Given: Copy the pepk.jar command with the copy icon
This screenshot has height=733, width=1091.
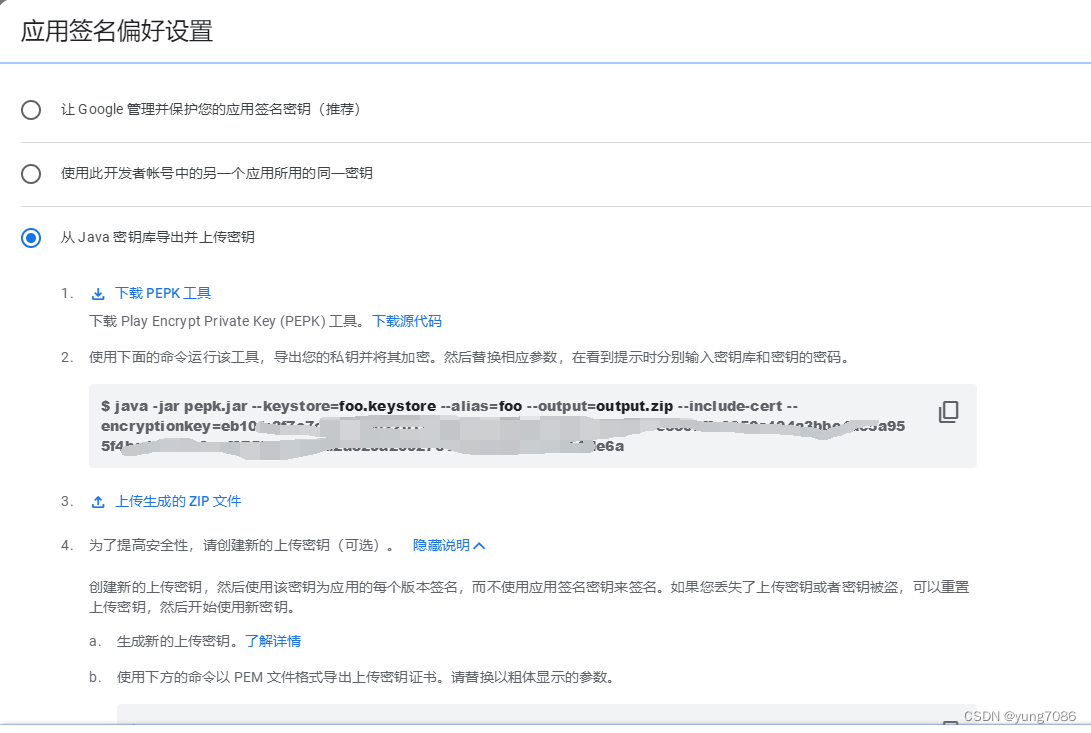Looking at the screenshot, I should (x=948, y=412).
